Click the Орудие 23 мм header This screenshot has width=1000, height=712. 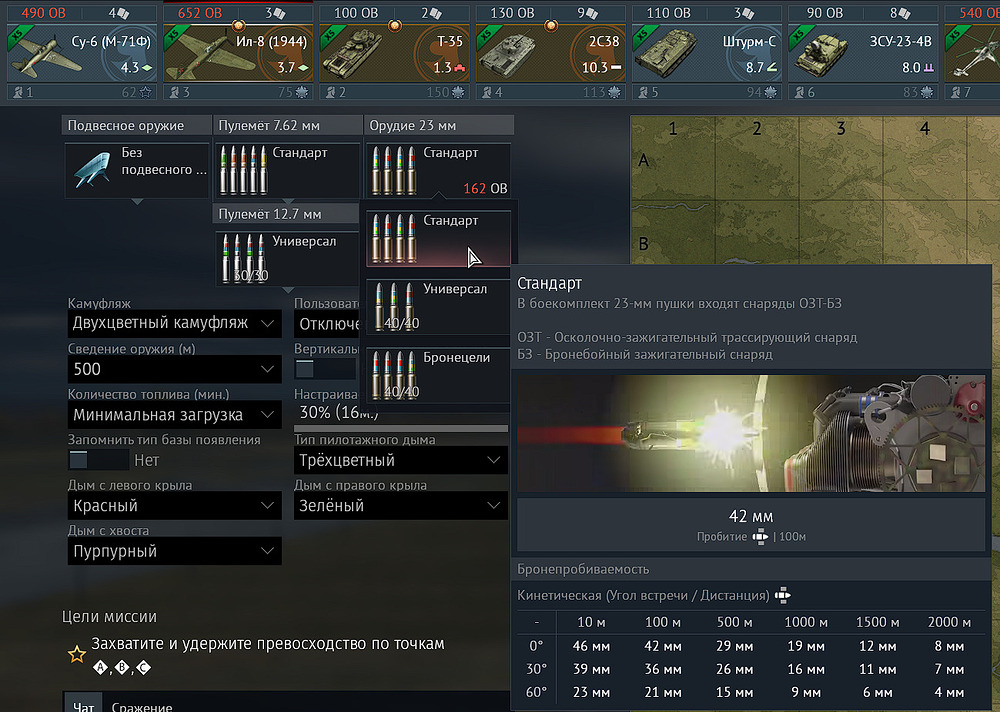pos(439,125)
